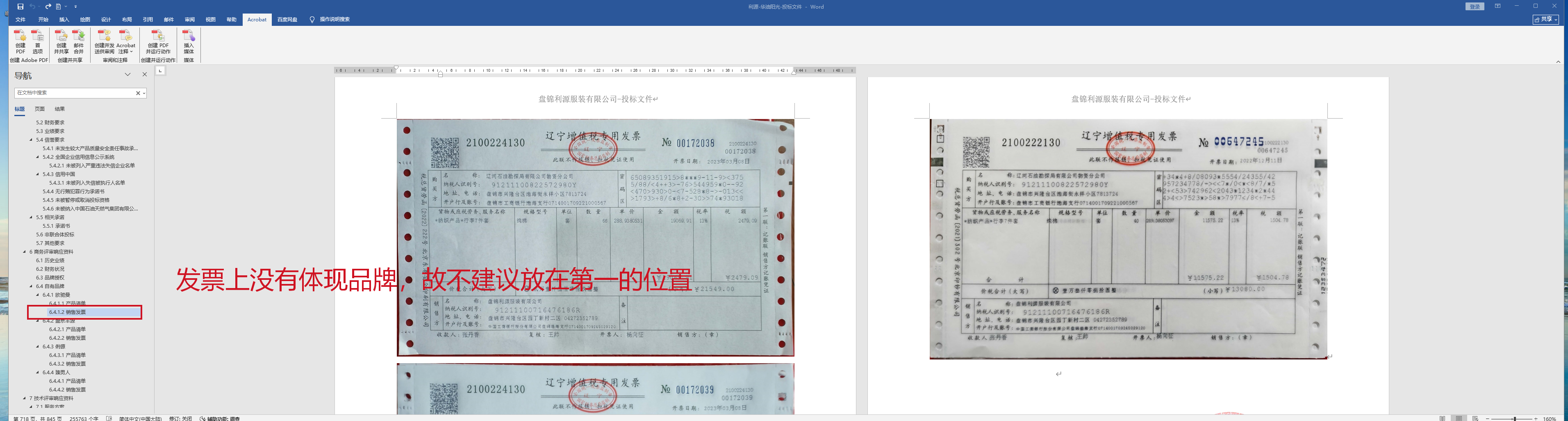Open navigation pane task options dropdown arrow
This screenshot has height=421, width=1568.
pos(128,75)
